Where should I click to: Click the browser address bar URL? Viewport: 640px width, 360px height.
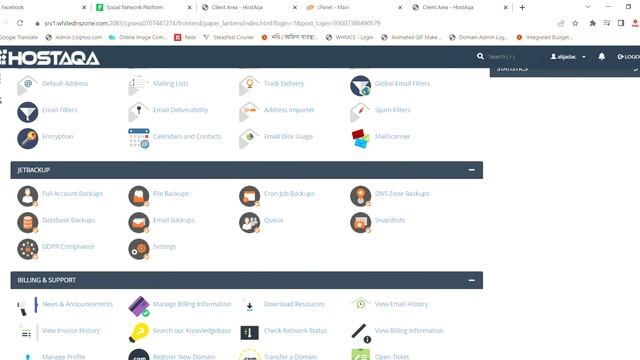click(212, 23)
